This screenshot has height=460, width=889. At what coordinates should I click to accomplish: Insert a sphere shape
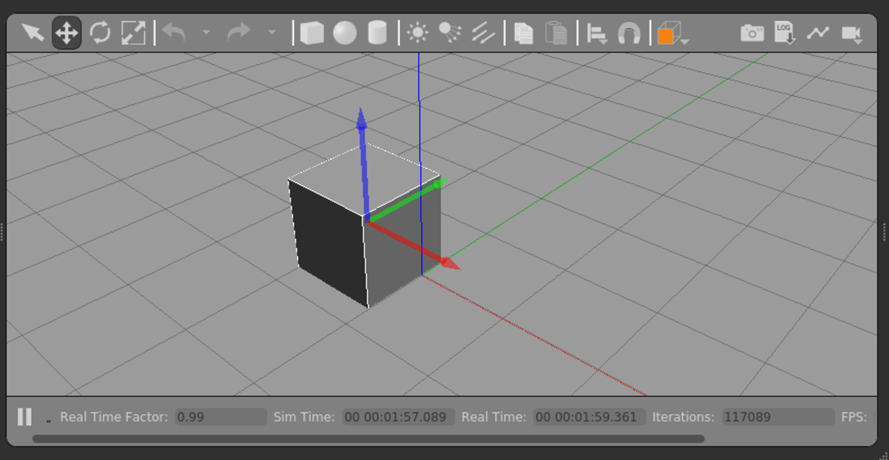(345, 33)
